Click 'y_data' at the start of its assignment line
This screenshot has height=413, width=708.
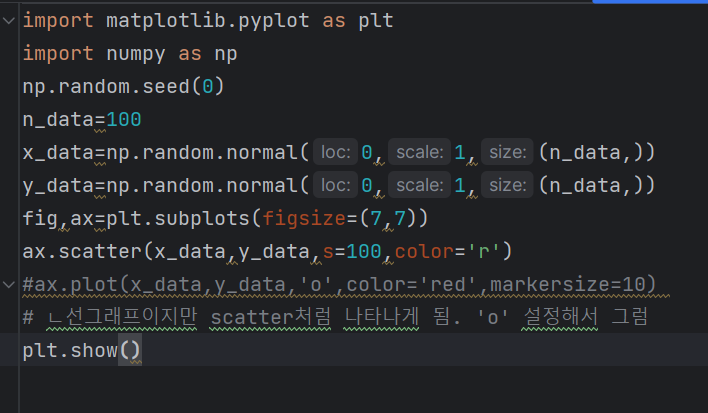pos(58,186)
